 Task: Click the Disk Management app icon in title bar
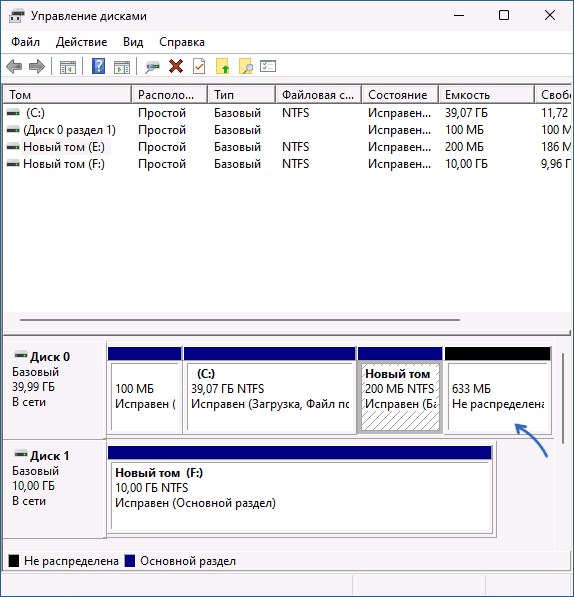17,16
